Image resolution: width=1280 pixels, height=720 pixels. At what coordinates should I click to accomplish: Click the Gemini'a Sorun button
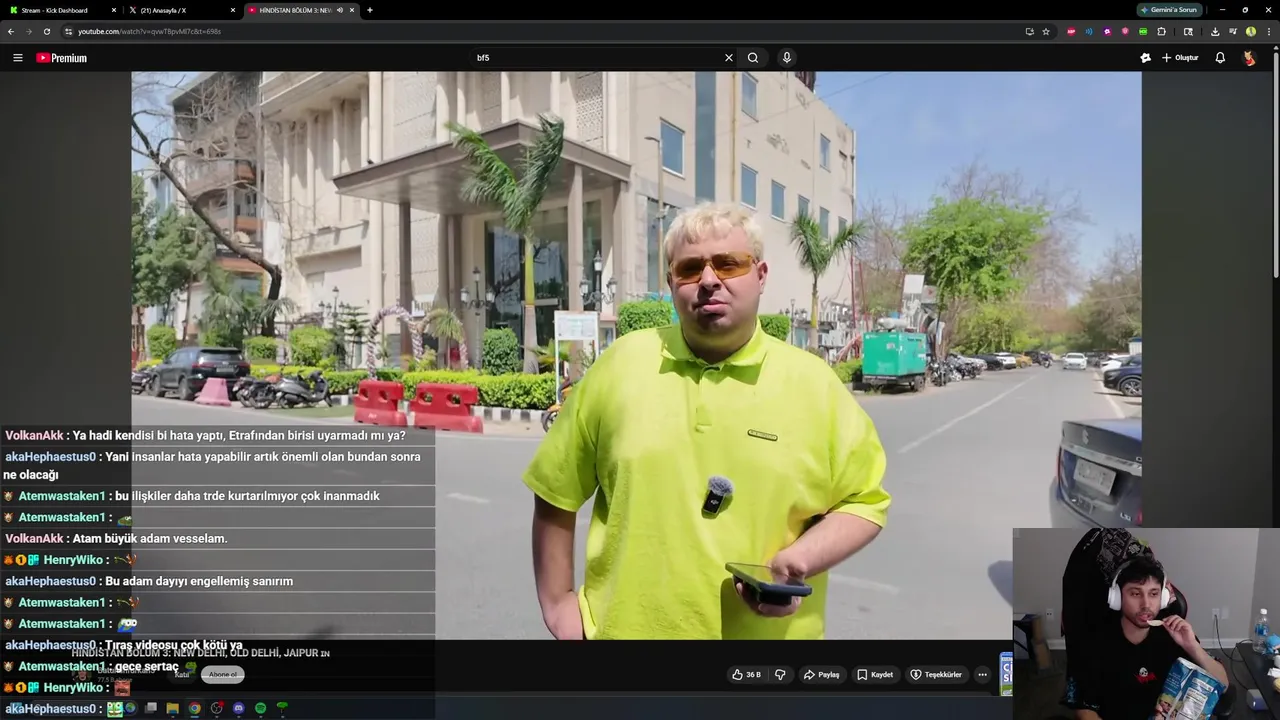click(1168, 10)
